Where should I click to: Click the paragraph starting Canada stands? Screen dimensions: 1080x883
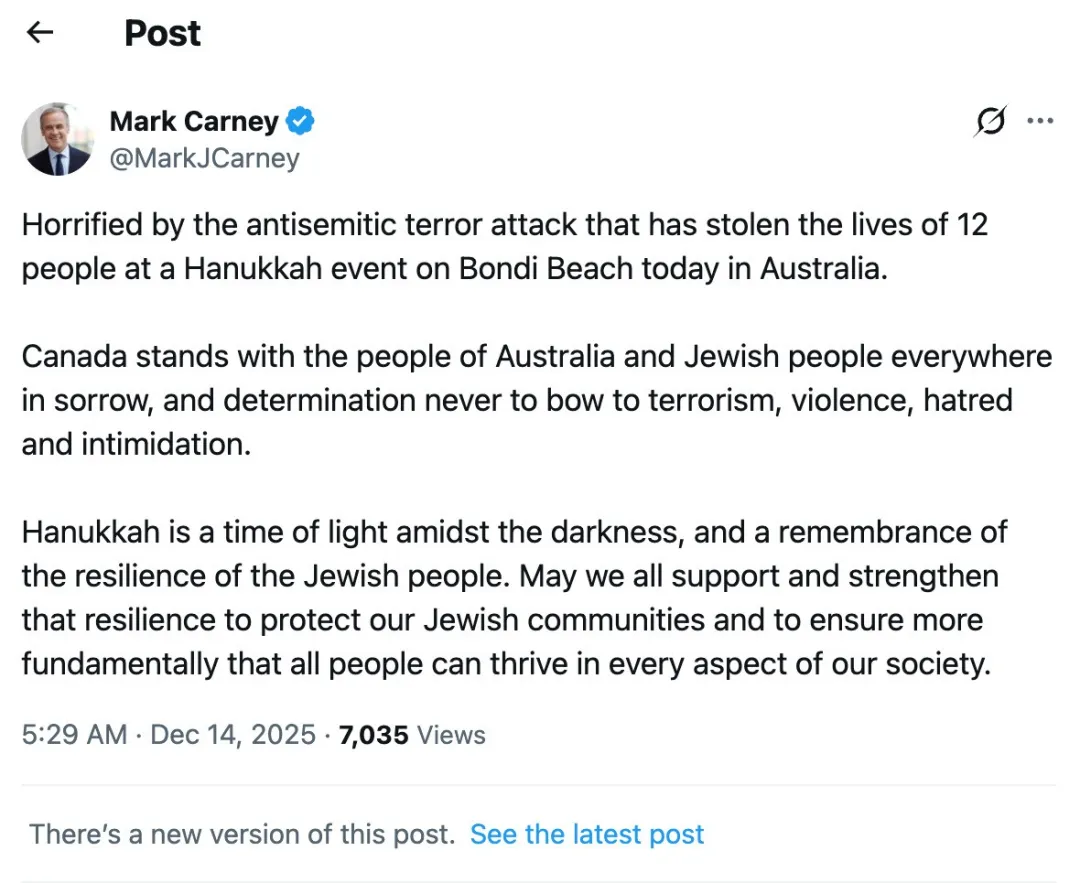coord(536,400)
